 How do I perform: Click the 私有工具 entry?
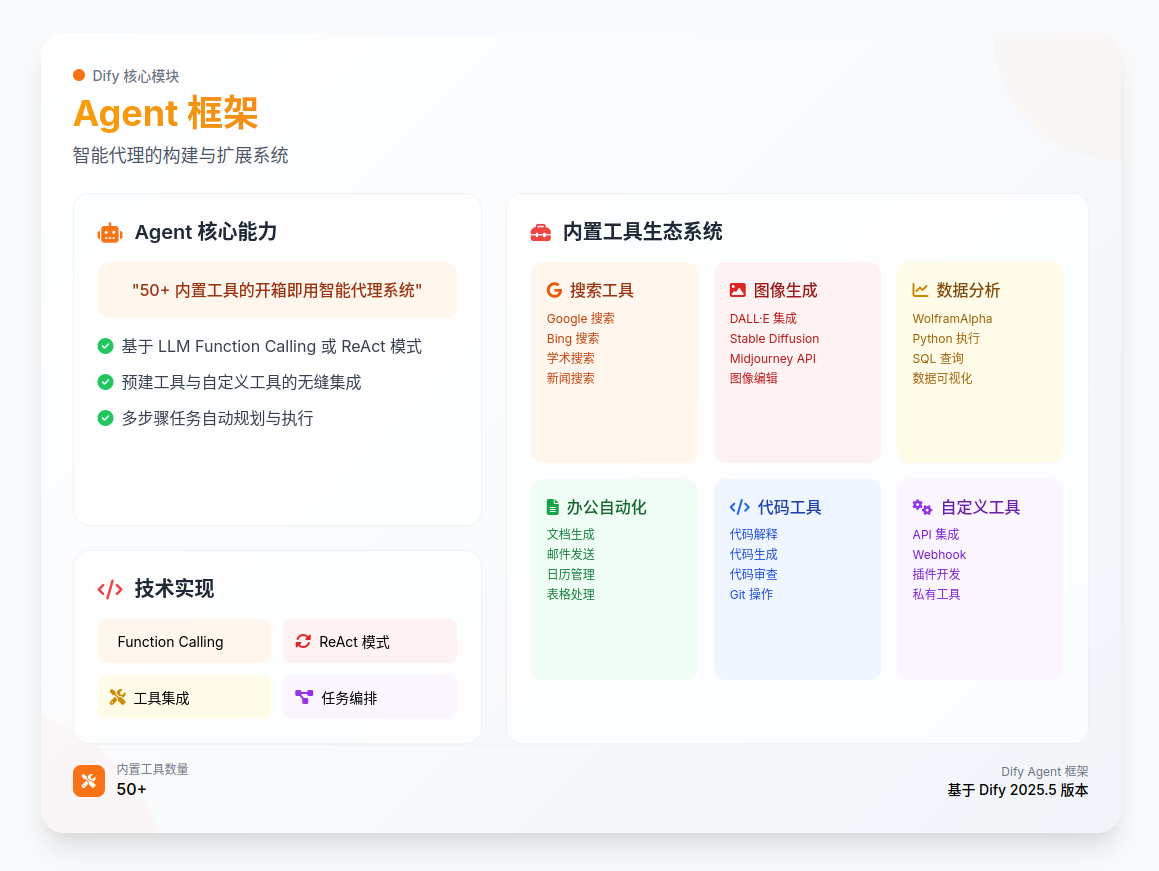[x=937, y=594]
